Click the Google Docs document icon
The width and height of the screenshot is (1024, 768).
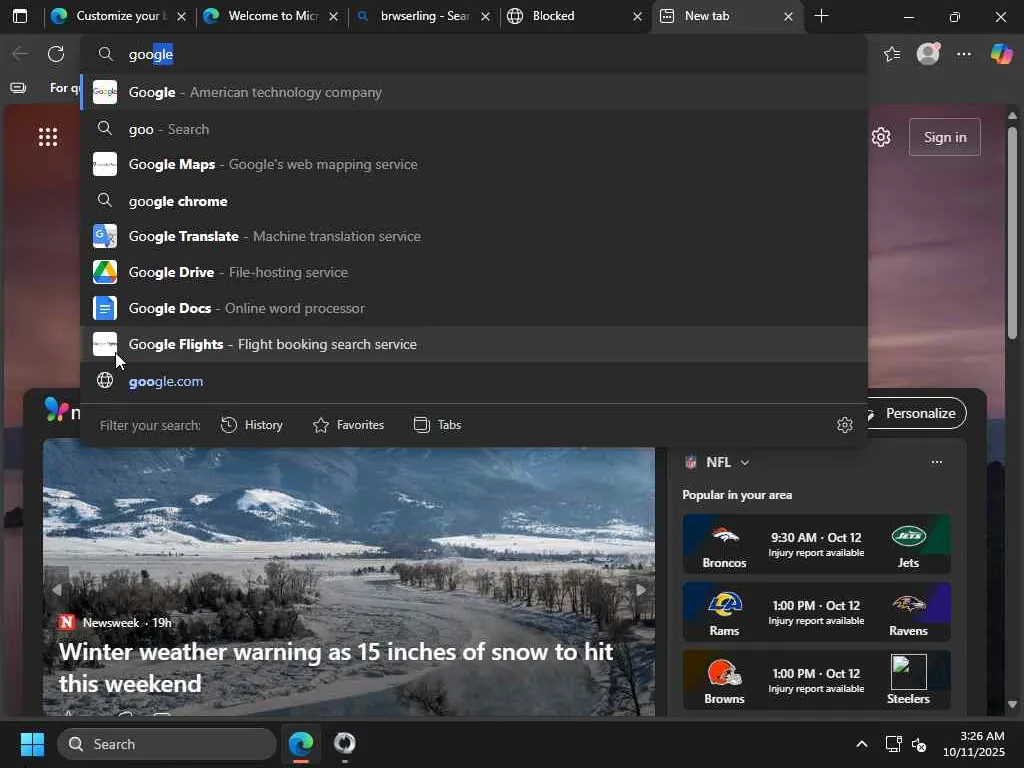[104, 308]
